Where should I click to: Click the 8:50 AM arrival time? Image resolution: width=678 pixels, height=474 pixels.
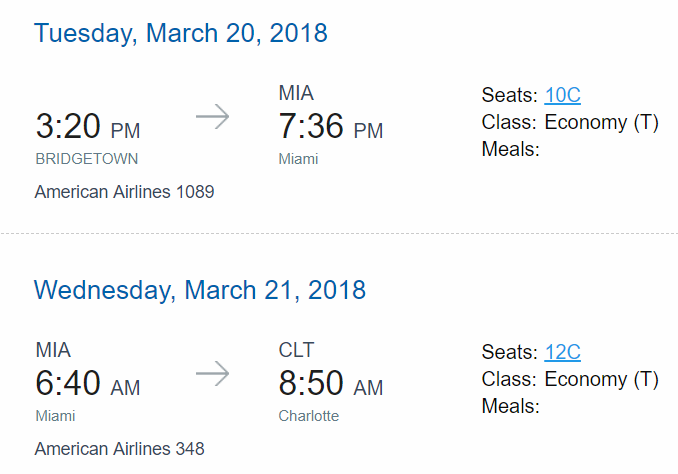[x=331, y=383]
